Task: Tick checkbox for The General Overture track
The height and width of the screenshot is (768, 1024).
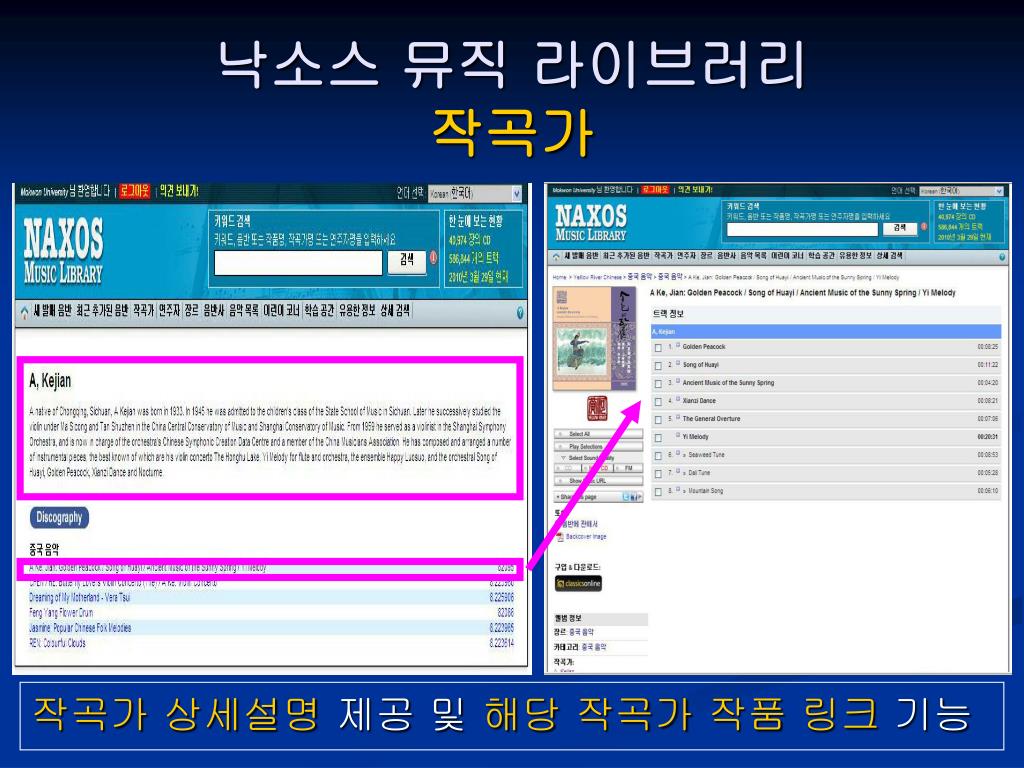Action: 658,419
